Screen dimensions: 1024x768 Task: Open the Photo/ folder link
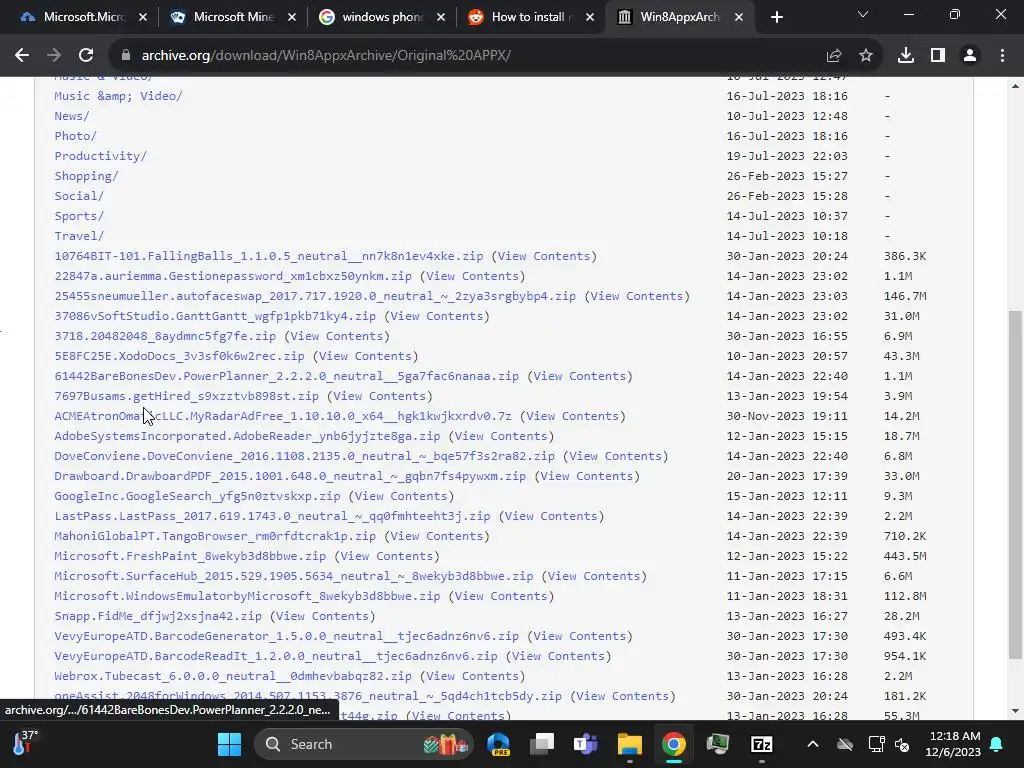click(x=75, y=136)
